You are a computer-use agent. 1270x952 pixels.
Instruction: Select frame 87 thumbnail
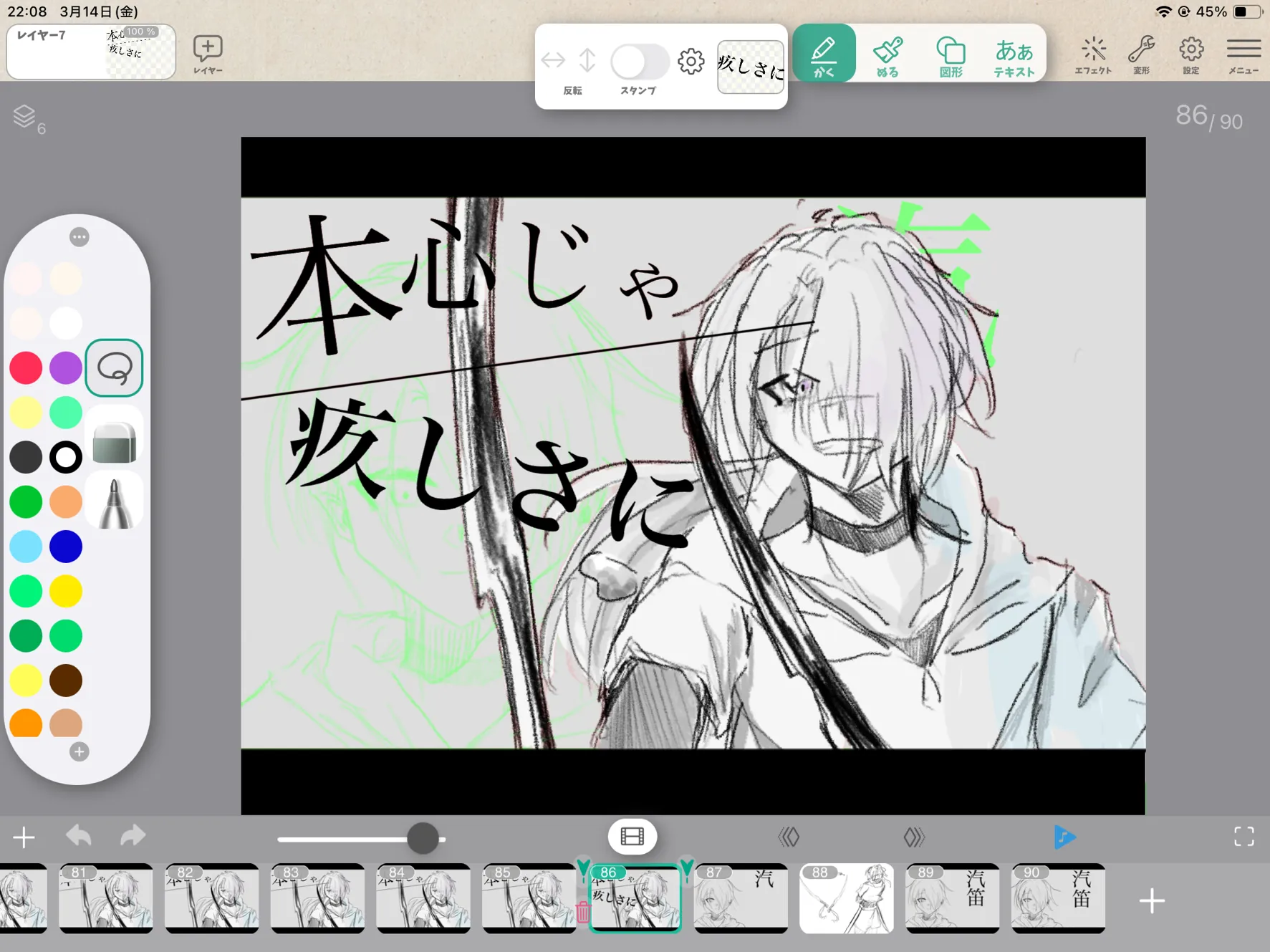(741, 898)
